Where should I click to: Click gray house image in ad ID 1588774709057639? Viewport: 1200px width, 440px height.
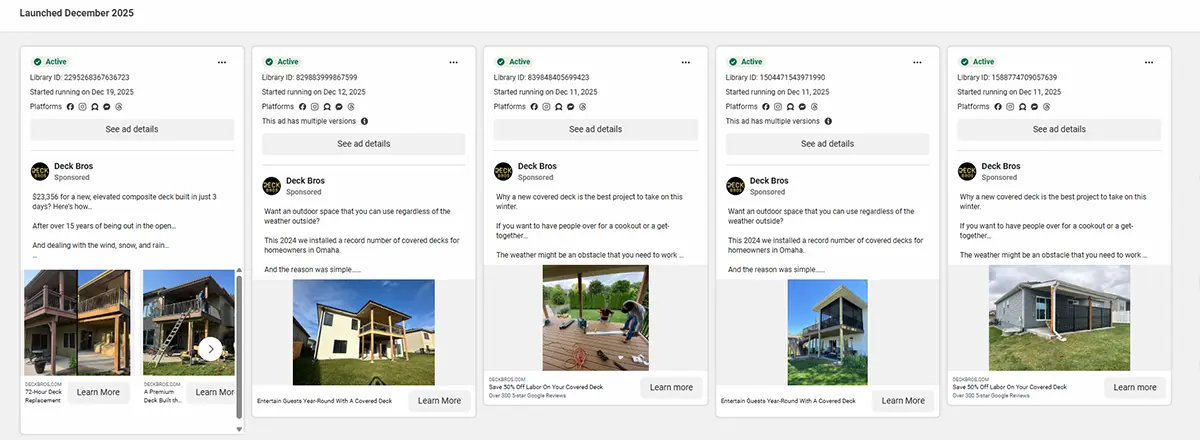click(x=1059, y=318)
